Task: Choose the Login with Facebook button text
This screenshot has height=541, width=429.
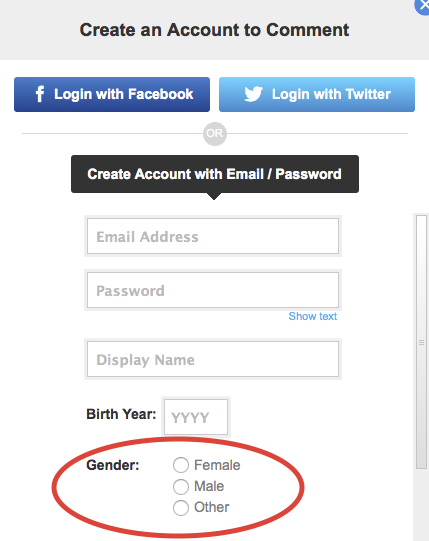Action: coord(124,94)
